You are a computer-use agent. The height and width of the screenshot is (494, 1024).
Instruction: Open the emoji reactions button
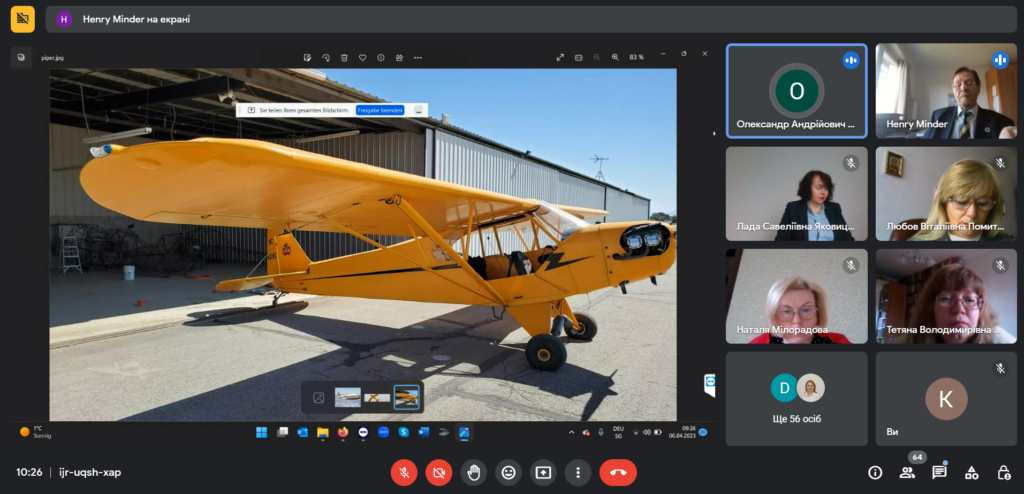coord(508,472)
